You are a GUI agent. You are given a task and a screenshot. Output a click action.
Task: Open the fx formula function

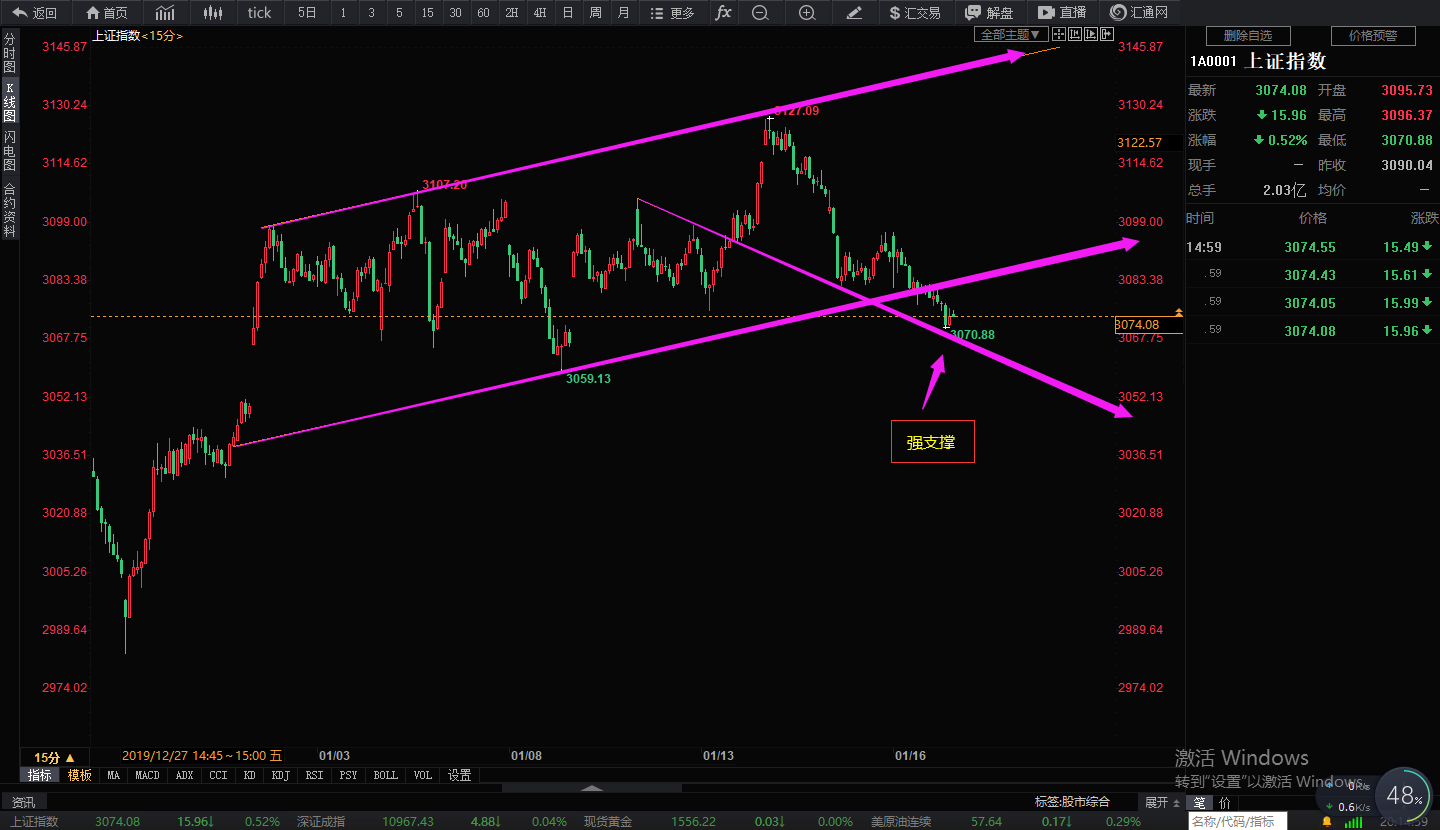(723, 13)
